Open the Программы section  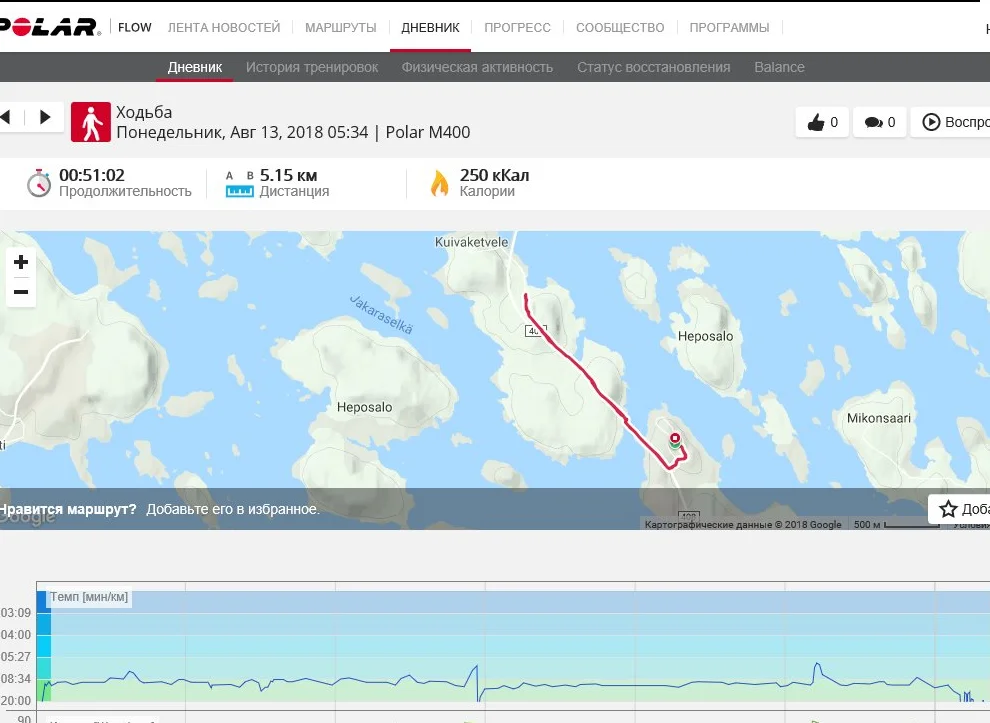(729, 27)
